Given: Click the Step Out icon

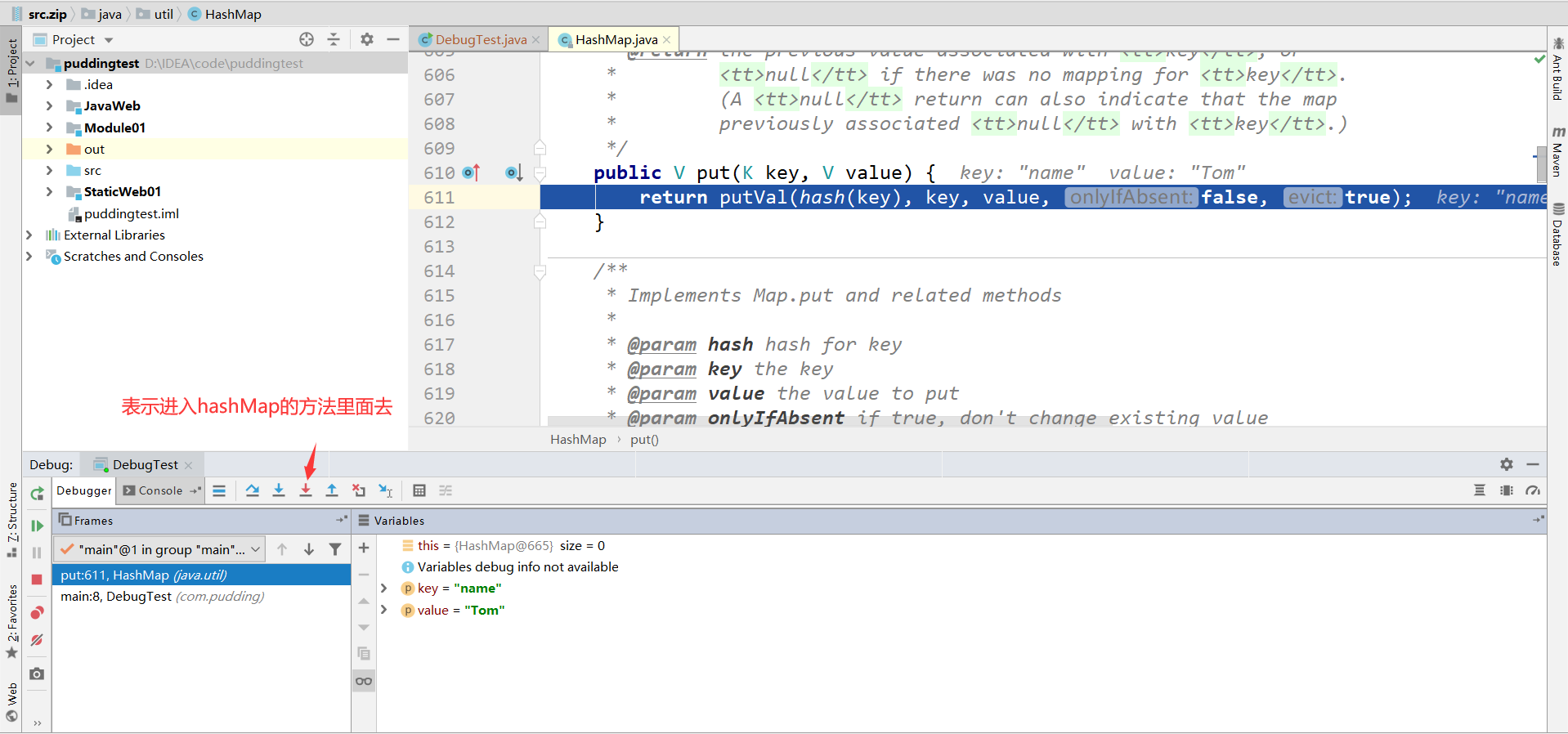Looking at the screenshot, I should click(x=332, y=490).
